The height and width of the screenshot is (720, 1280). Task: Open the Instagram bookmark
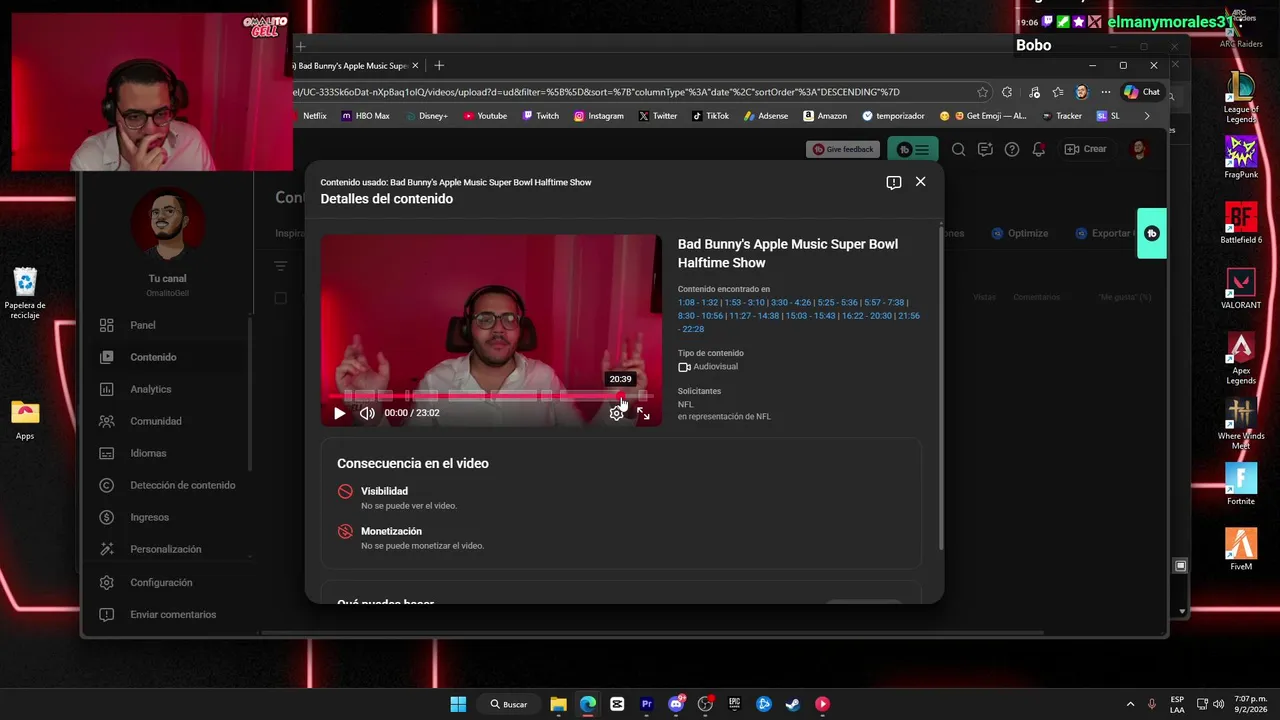[x=598, y=116]
